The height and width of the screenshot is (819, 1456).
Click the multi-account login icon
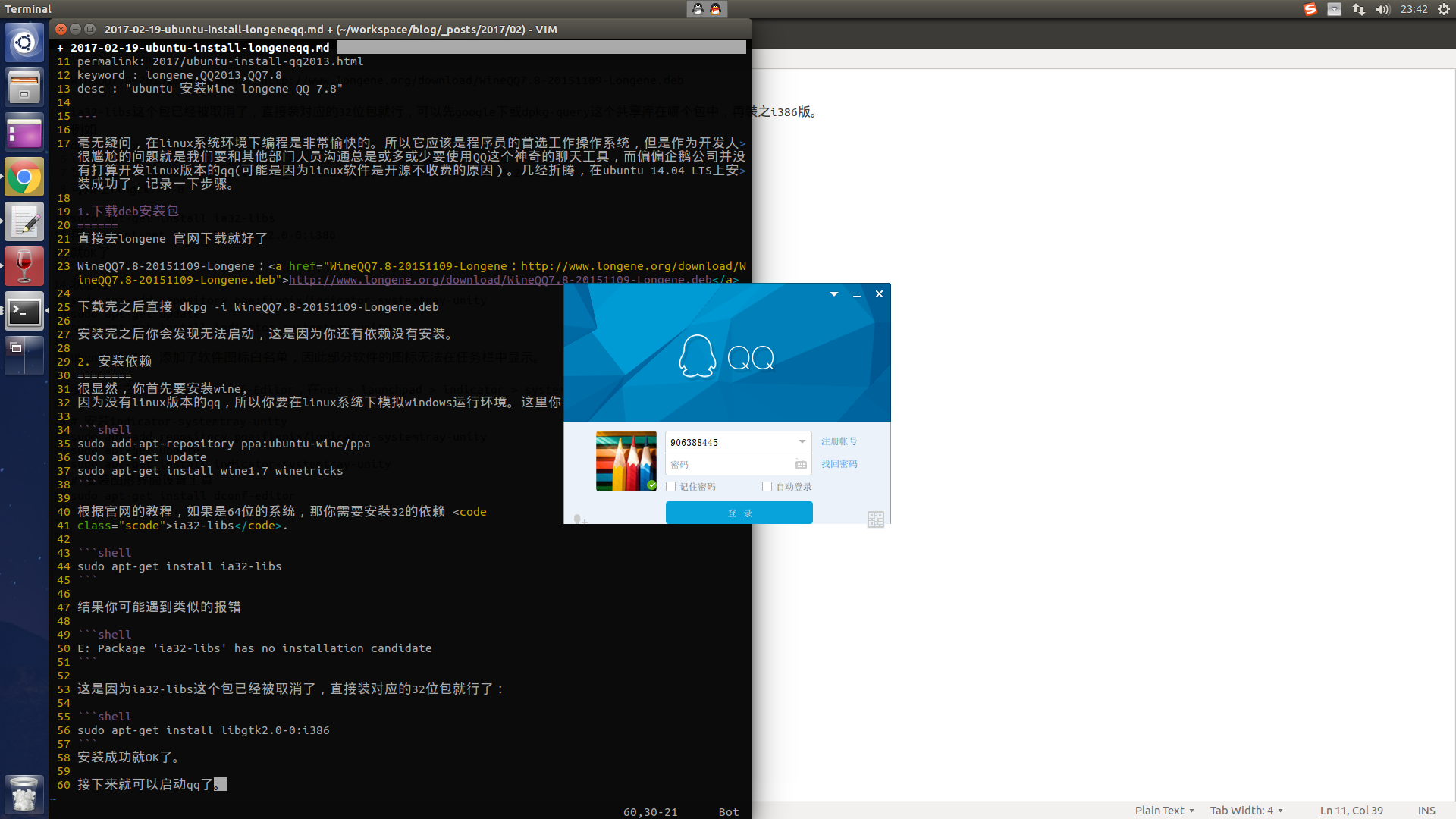point(580,519)
